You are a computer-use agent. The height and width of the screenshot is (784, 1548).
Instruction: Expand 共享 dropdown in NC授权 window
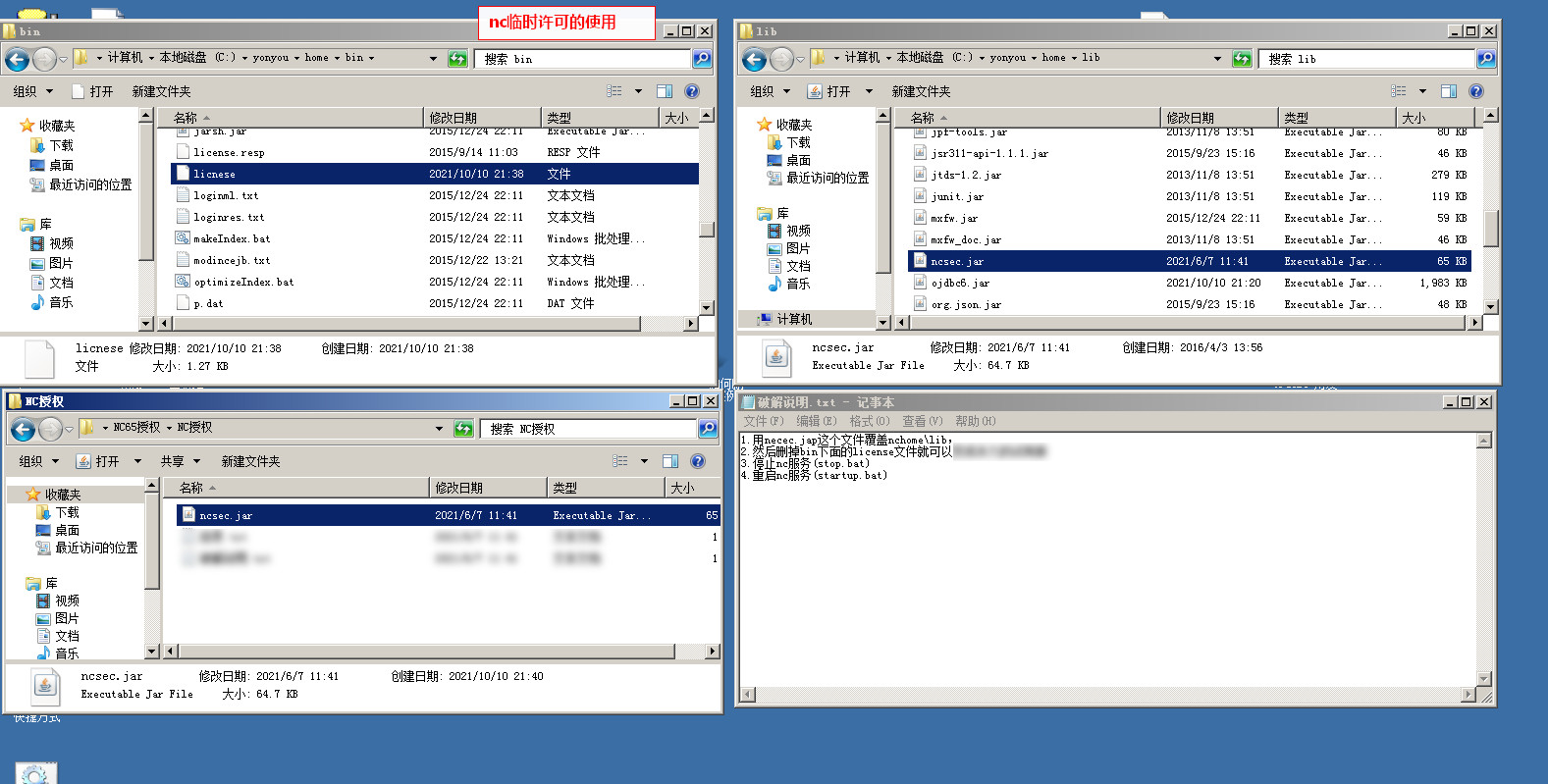pyautogui.click(x=180, y=461)
